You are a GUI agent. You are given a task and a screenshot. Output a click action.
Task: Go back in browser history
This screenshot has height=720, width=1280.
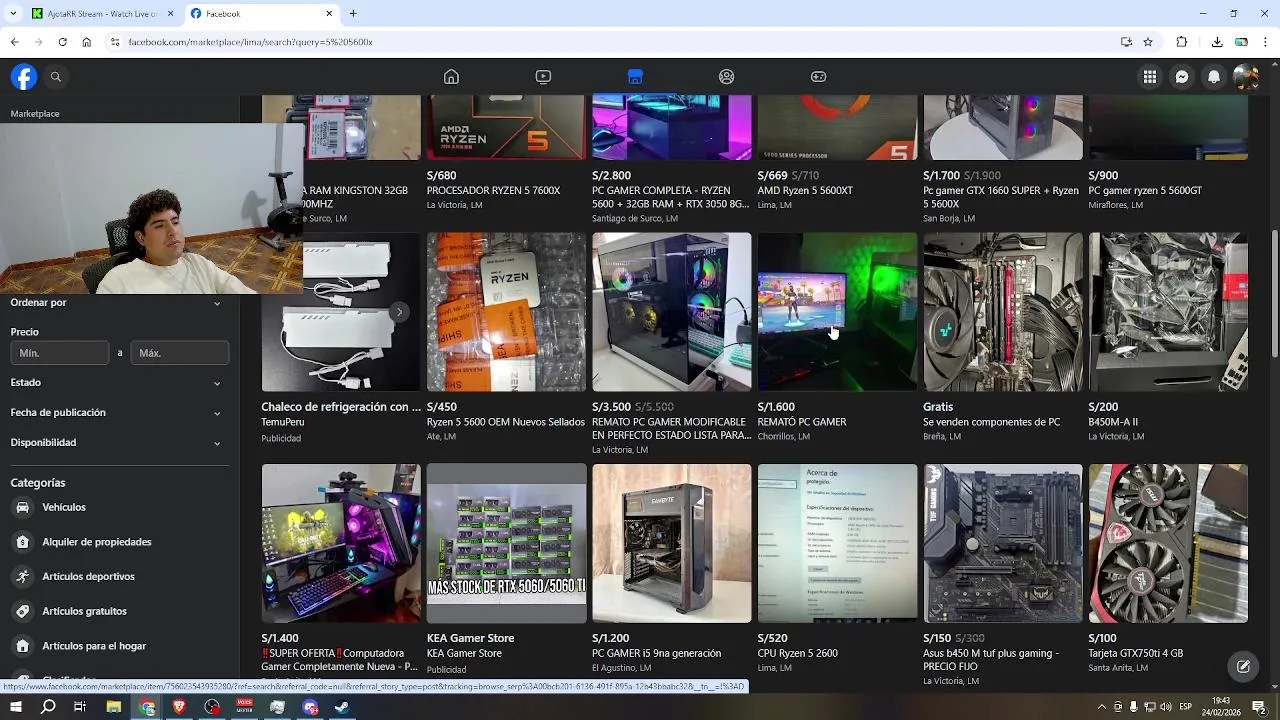[x=14, y=42]
